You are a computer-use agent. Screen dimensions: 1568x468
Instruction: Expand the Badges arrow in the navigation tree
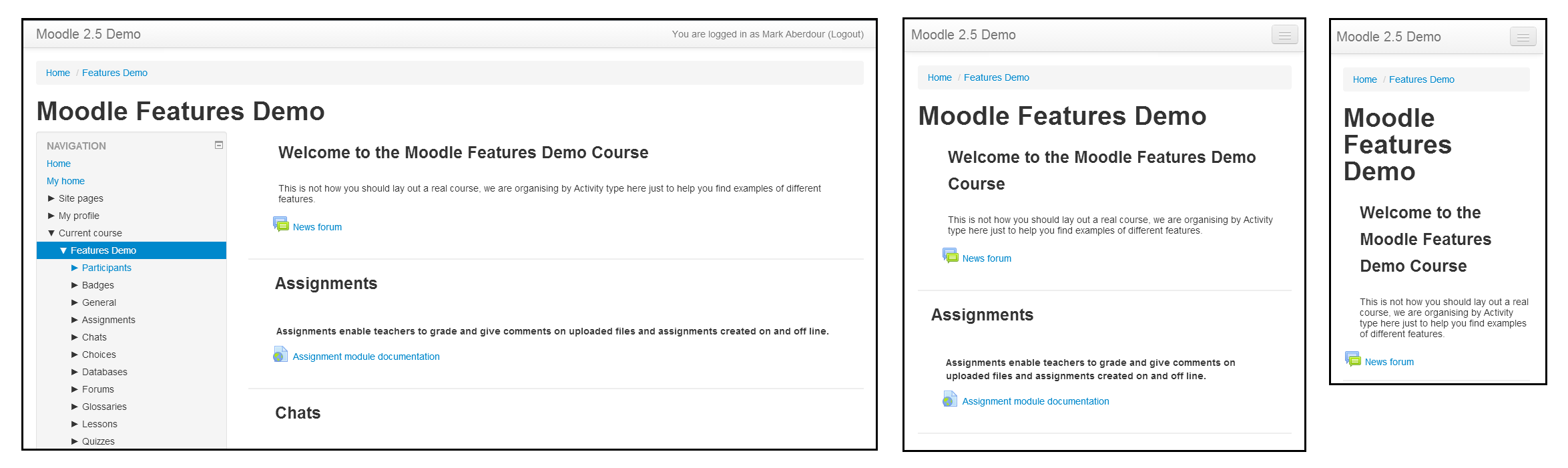point(75,285)
